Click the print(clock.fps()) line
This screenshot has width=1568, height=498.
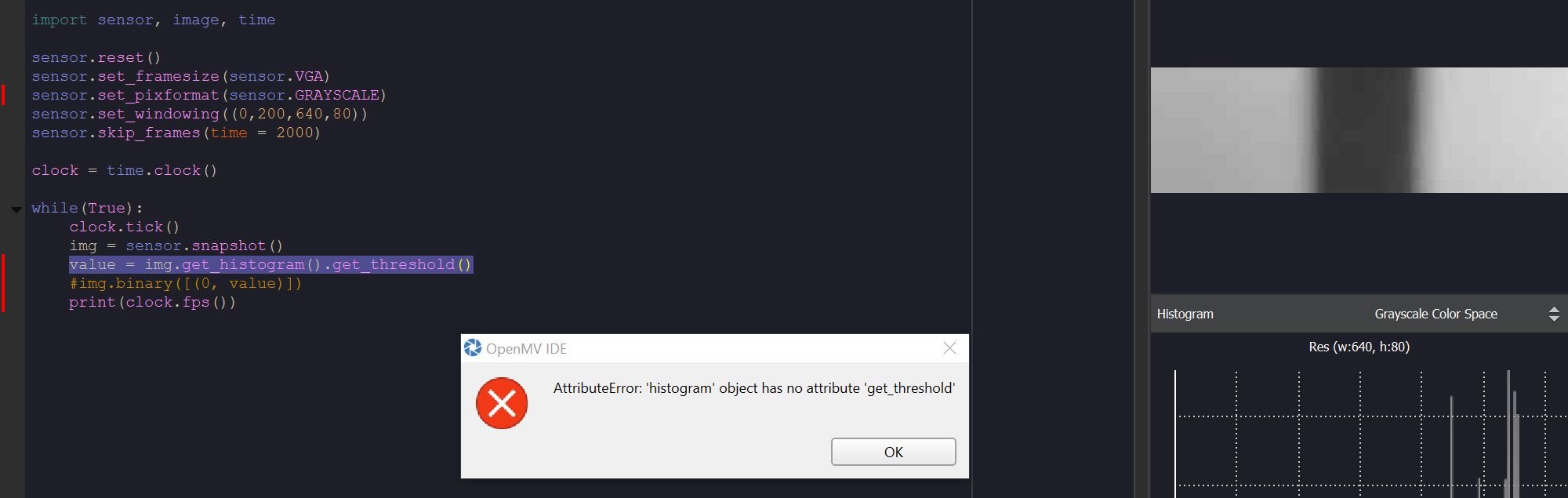tap(152, 302)
